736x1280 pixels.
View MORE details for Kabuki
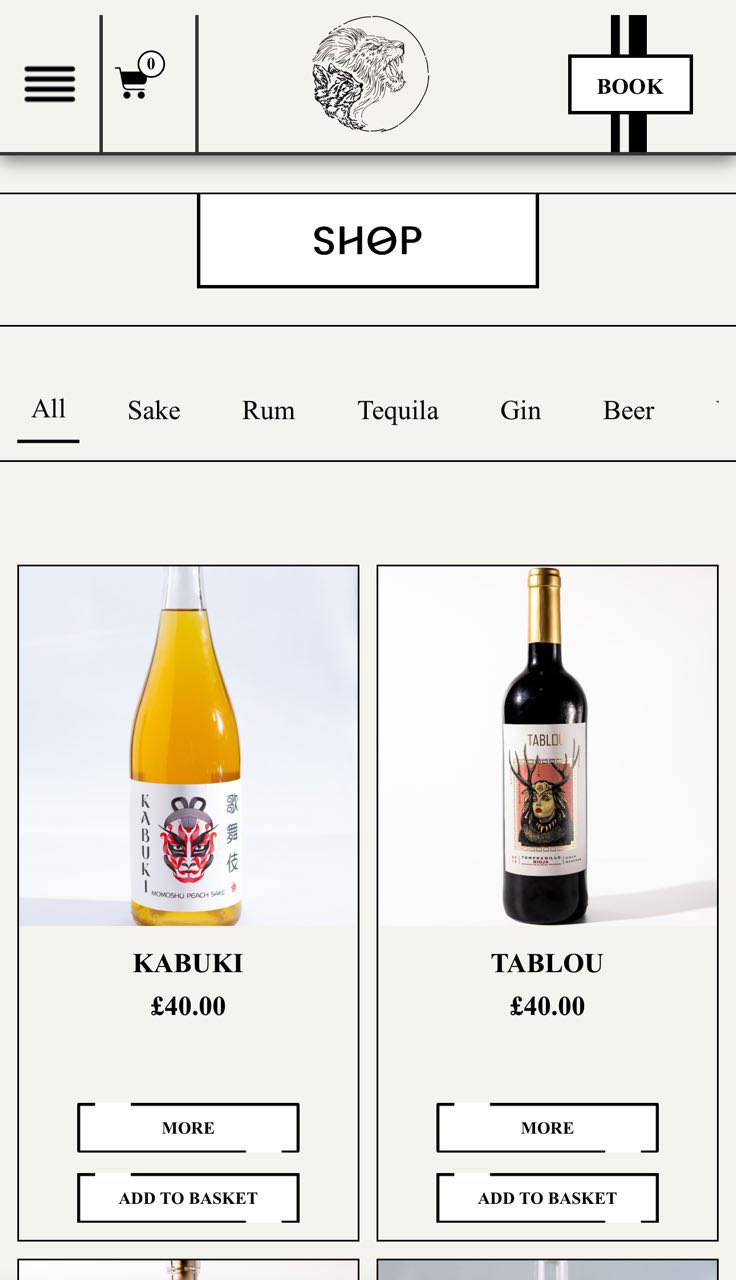(188, 1128)
